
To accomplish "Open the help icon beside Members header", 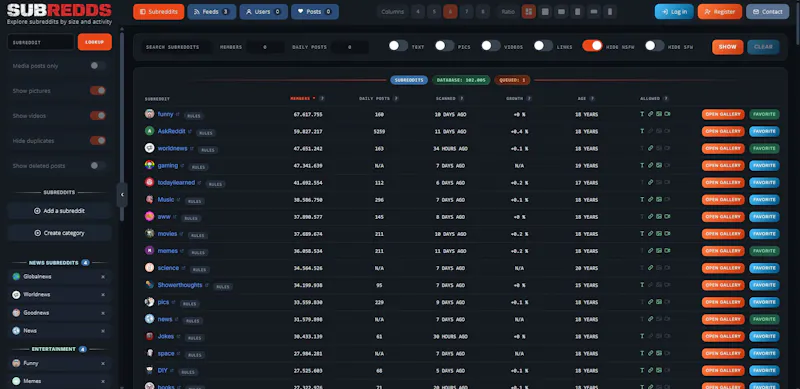I will (x=322, y=99).
